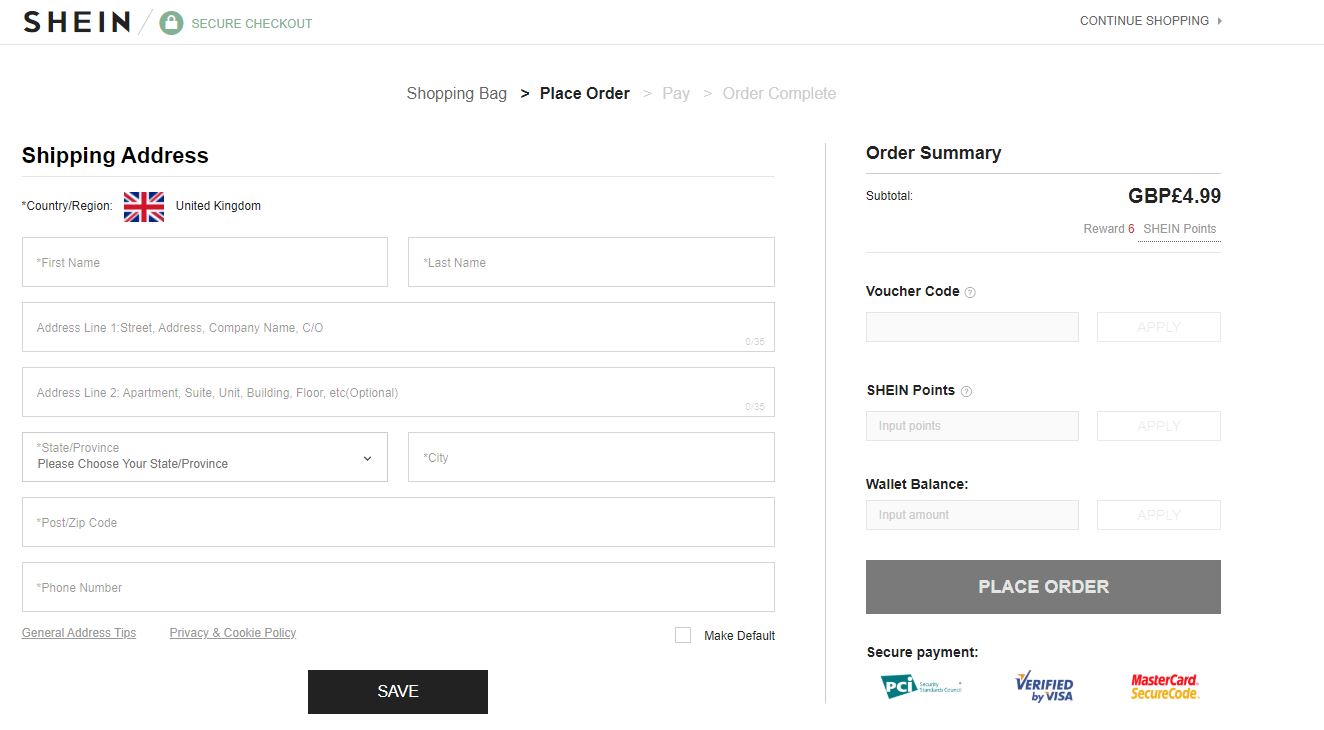Click the Order Complete step
This screenshot has width=1324, height=730.
(x=779, y=94)
